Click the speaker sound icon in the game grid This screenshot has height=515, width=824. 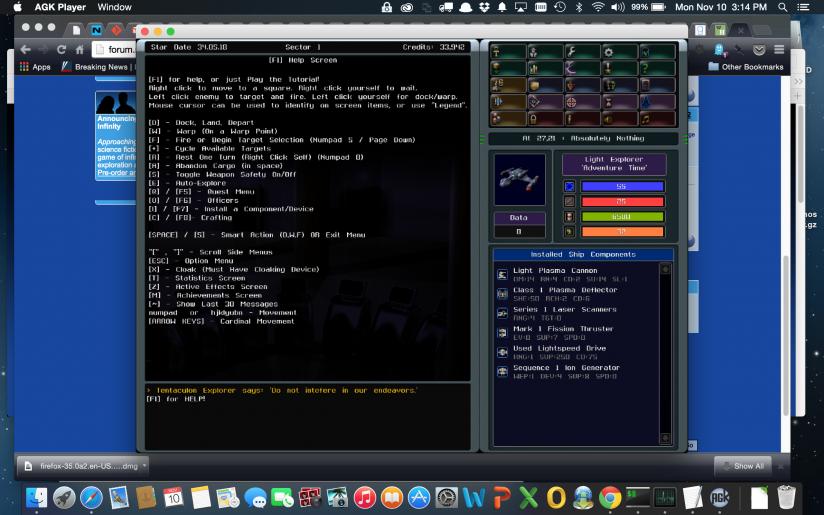tap(609, 119)
